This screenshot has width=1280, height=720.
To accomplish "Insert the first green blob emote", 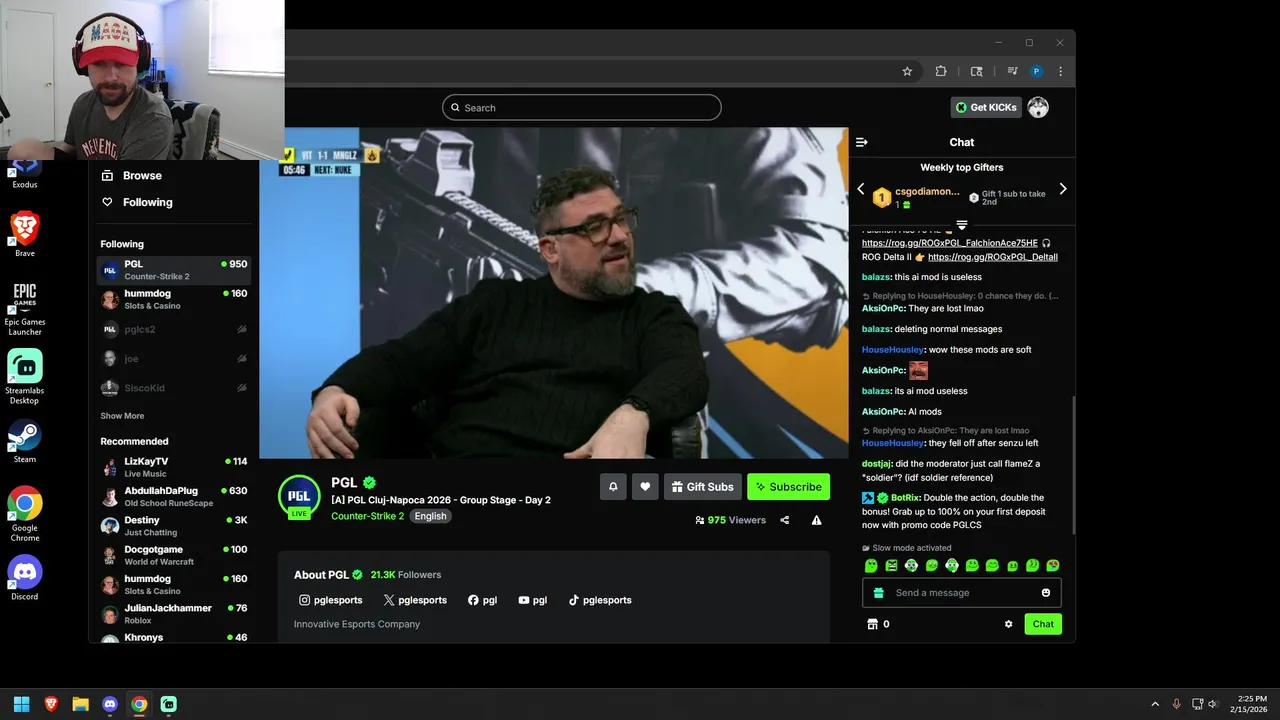I will [871, 566].
